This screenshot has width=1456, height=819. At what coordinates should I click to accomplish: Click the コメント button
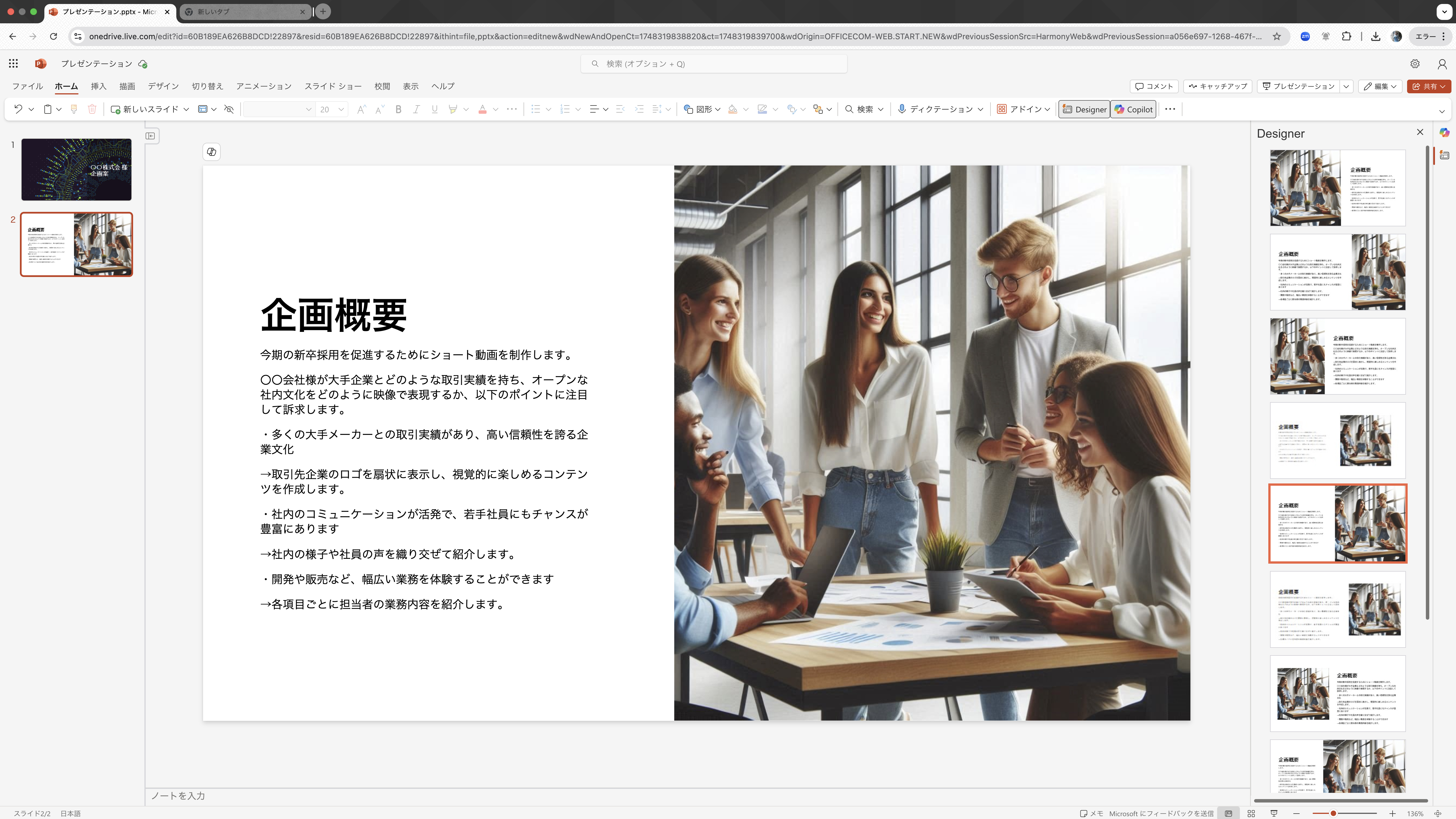pyautogui.click(x=1154, y=86)
